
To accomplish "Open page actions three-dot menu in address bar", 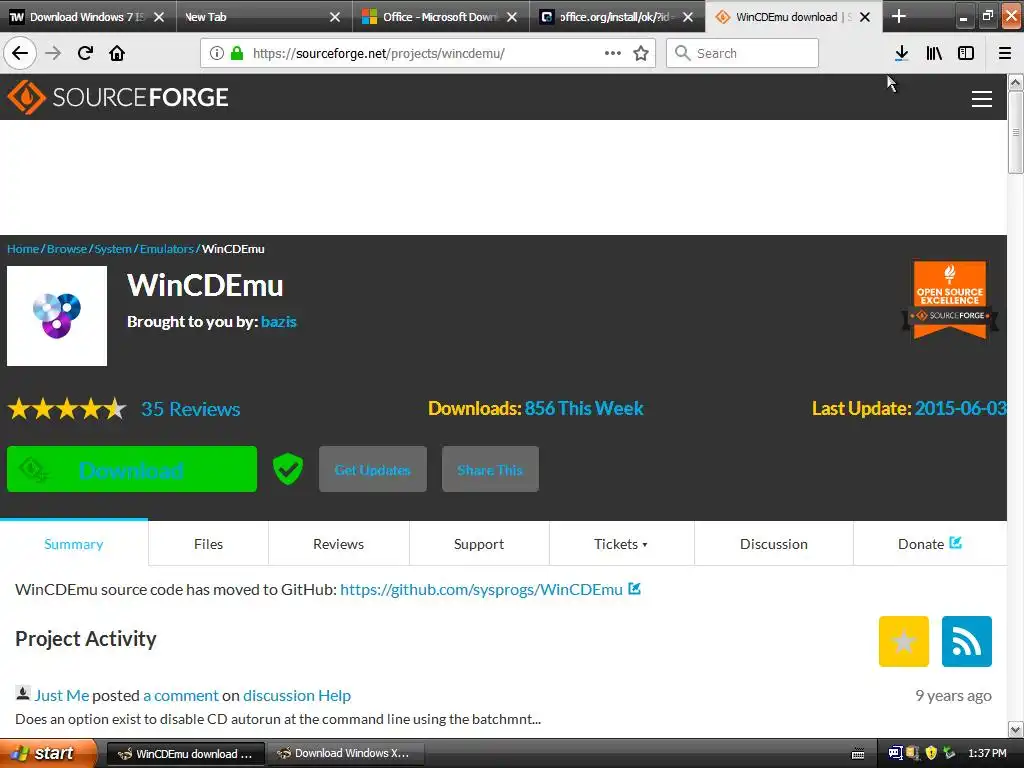I will pyautogui.click(x=613, y=53).
